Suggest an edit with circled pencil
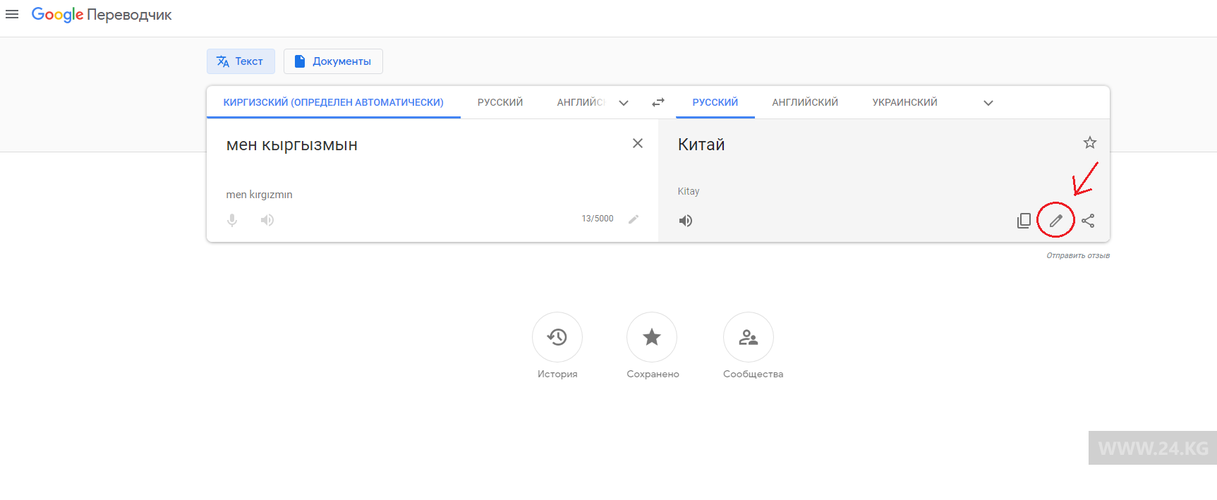 (1055, 220)
